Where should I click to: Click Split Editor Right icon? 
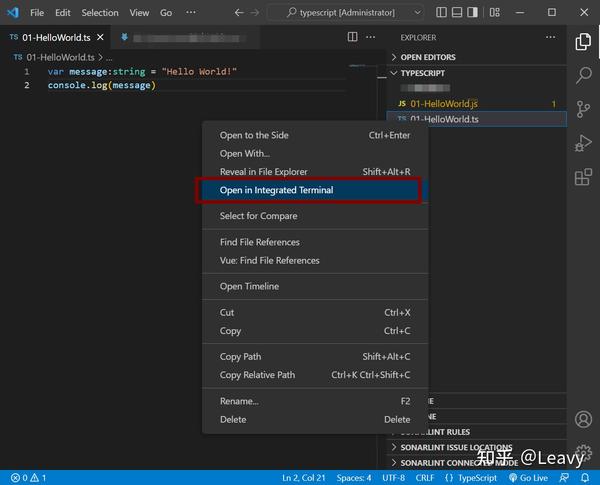pos(352,37)
